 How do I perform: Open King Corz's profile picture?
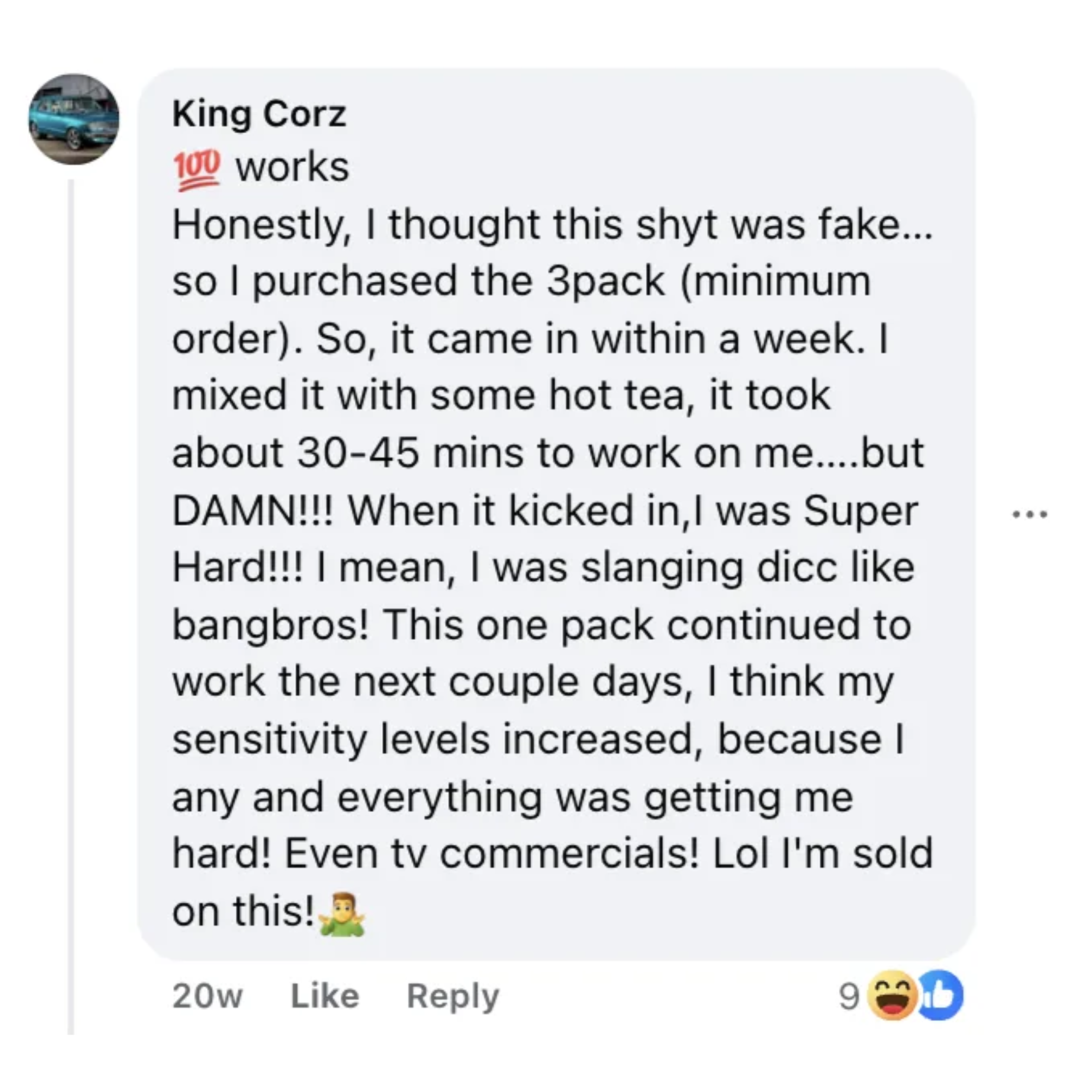click(x=74, y=119)
